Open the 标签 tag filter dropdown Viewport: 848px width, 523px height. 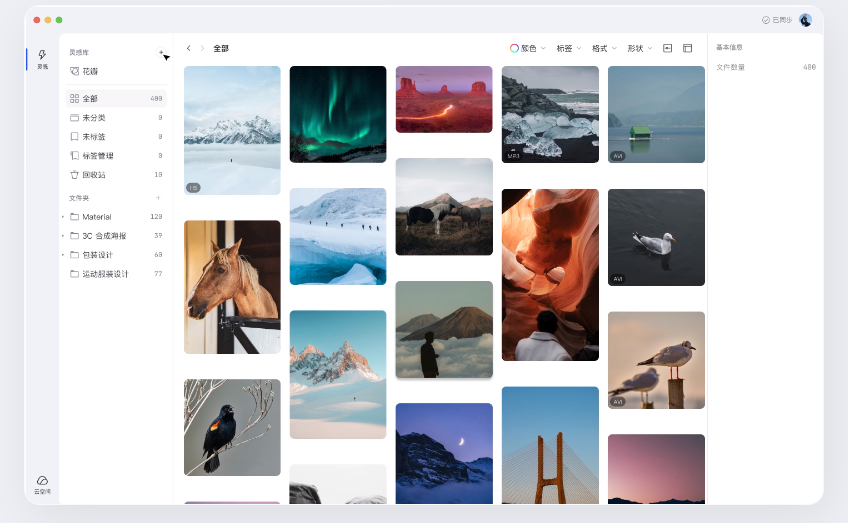(568, 48)
